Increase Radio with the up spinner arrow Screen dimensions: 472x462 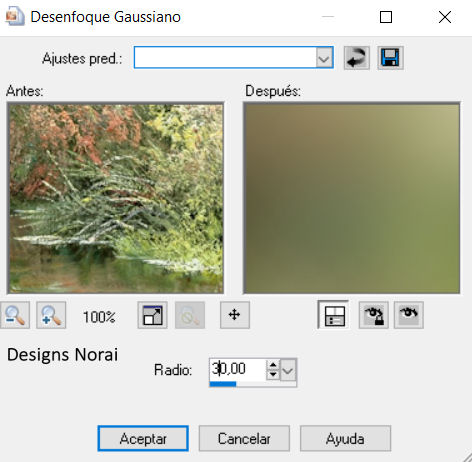tap(273, 365)
